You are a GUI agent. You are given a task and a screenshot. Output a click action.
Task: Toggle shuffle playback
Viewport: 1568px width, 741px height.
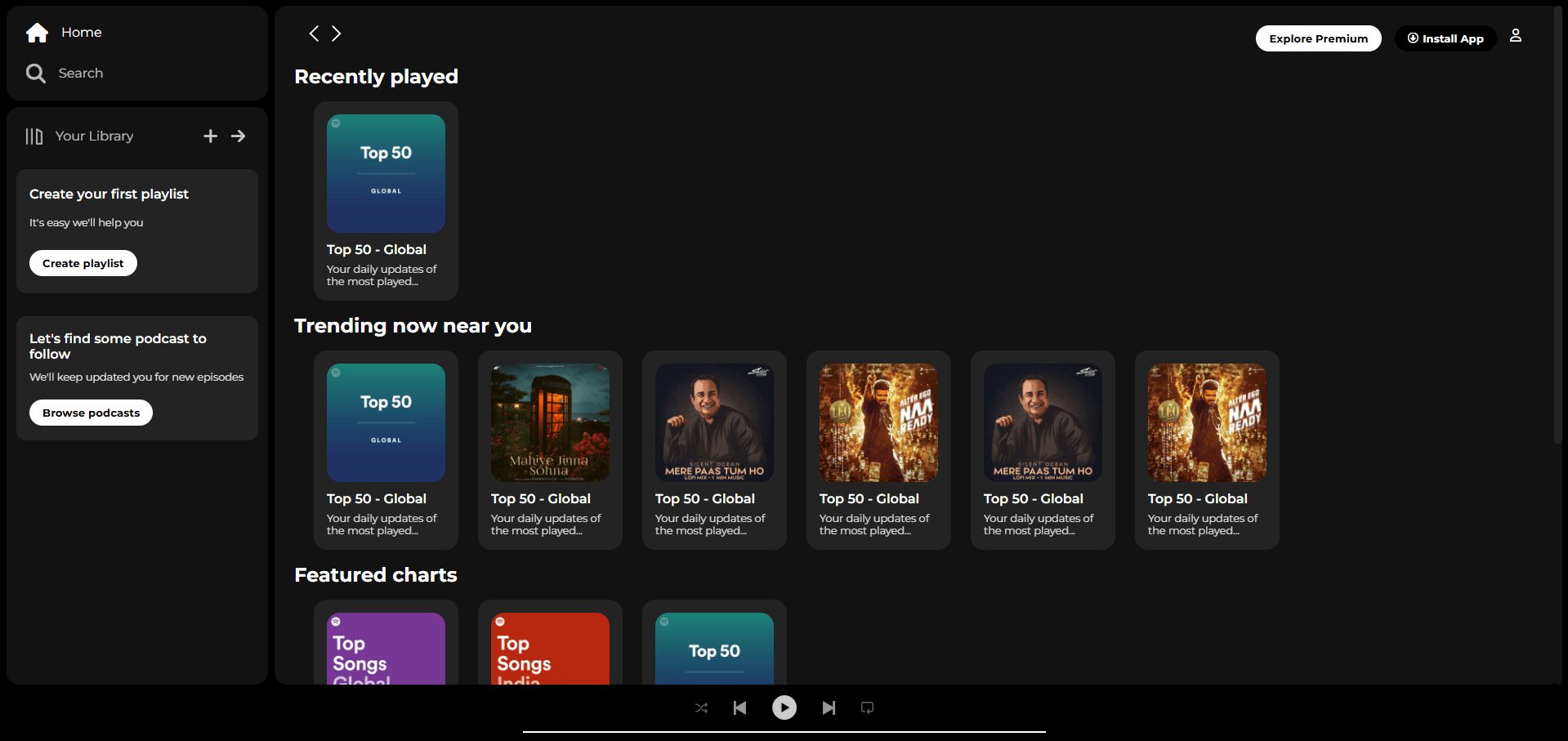coord(701,708)
